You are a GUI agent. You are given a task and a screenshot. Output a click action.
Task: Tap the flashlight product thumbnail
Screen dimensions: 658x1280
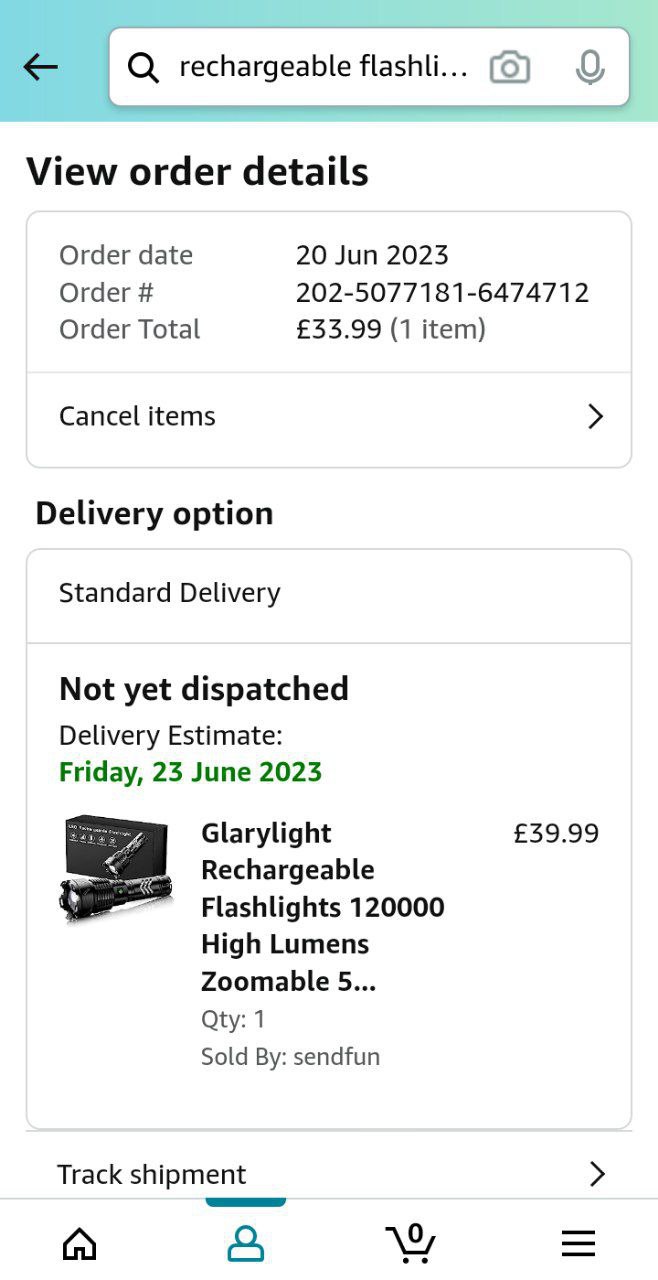tap(116, 868)
